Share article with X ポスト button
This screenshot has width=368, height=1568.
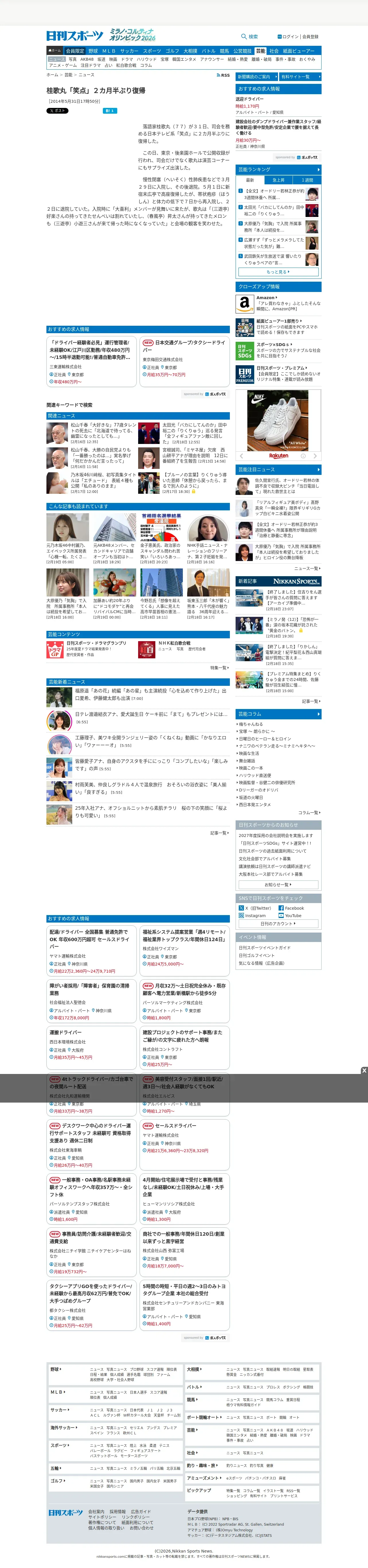click(x=57, y=111)
